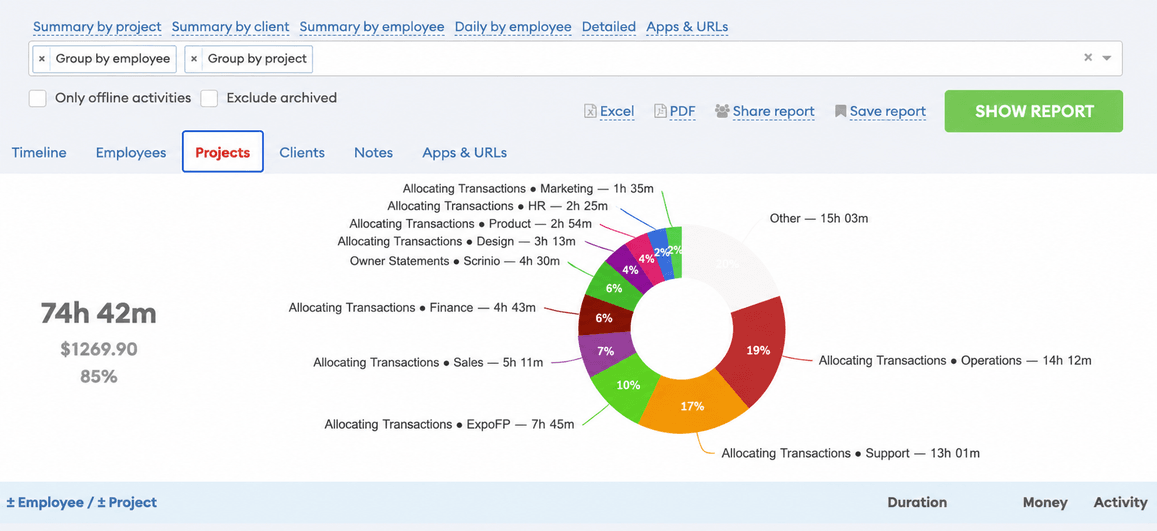
Task: Click the 74h 42m total duration
Action: click(99, 314)
